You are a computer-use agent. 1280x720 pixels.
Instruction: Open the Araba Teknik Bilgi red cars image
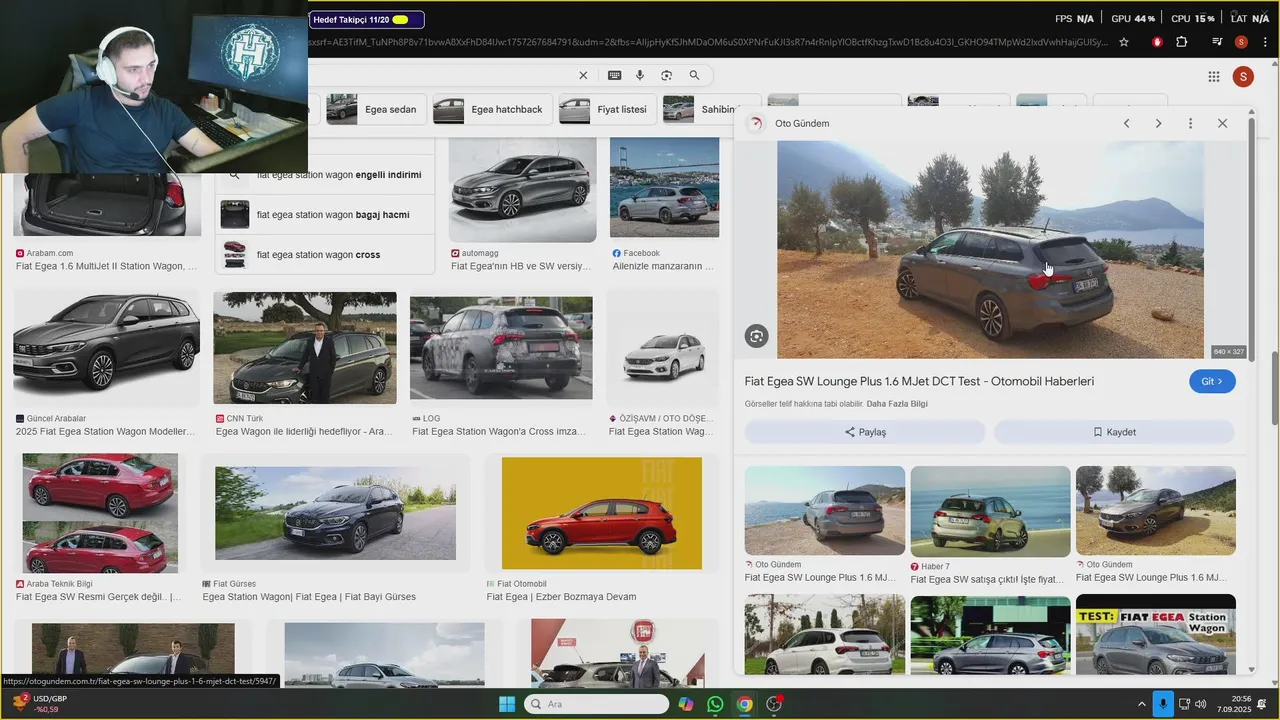[100, 513]
